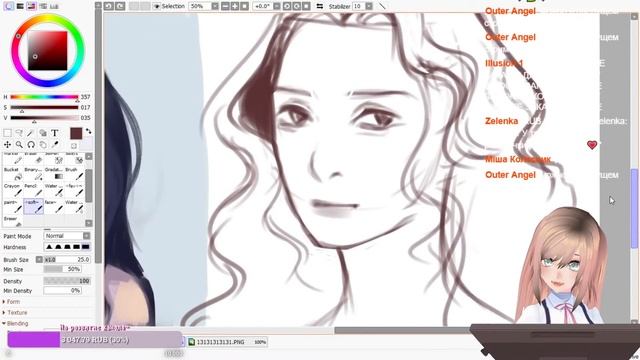Select the Brush tool
640x360 pixels.
[x=74, y=174]
